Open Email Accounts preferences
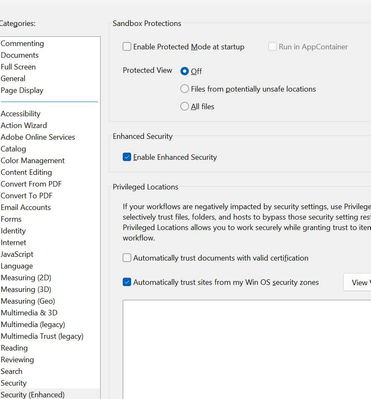This screenshot has width=371, height=399. (26, 207)
